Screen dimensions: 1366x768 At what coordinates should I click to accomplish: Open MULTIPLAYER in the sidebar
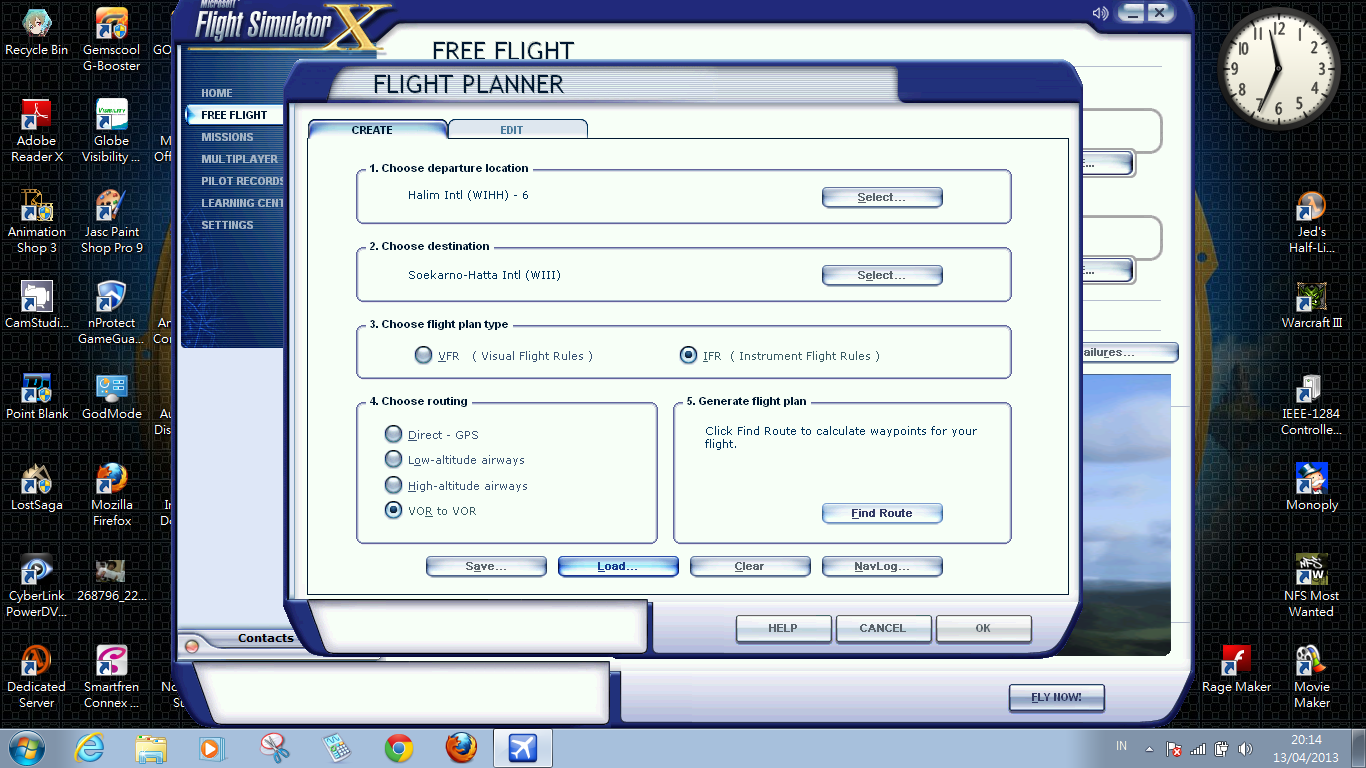coord(240,159)
